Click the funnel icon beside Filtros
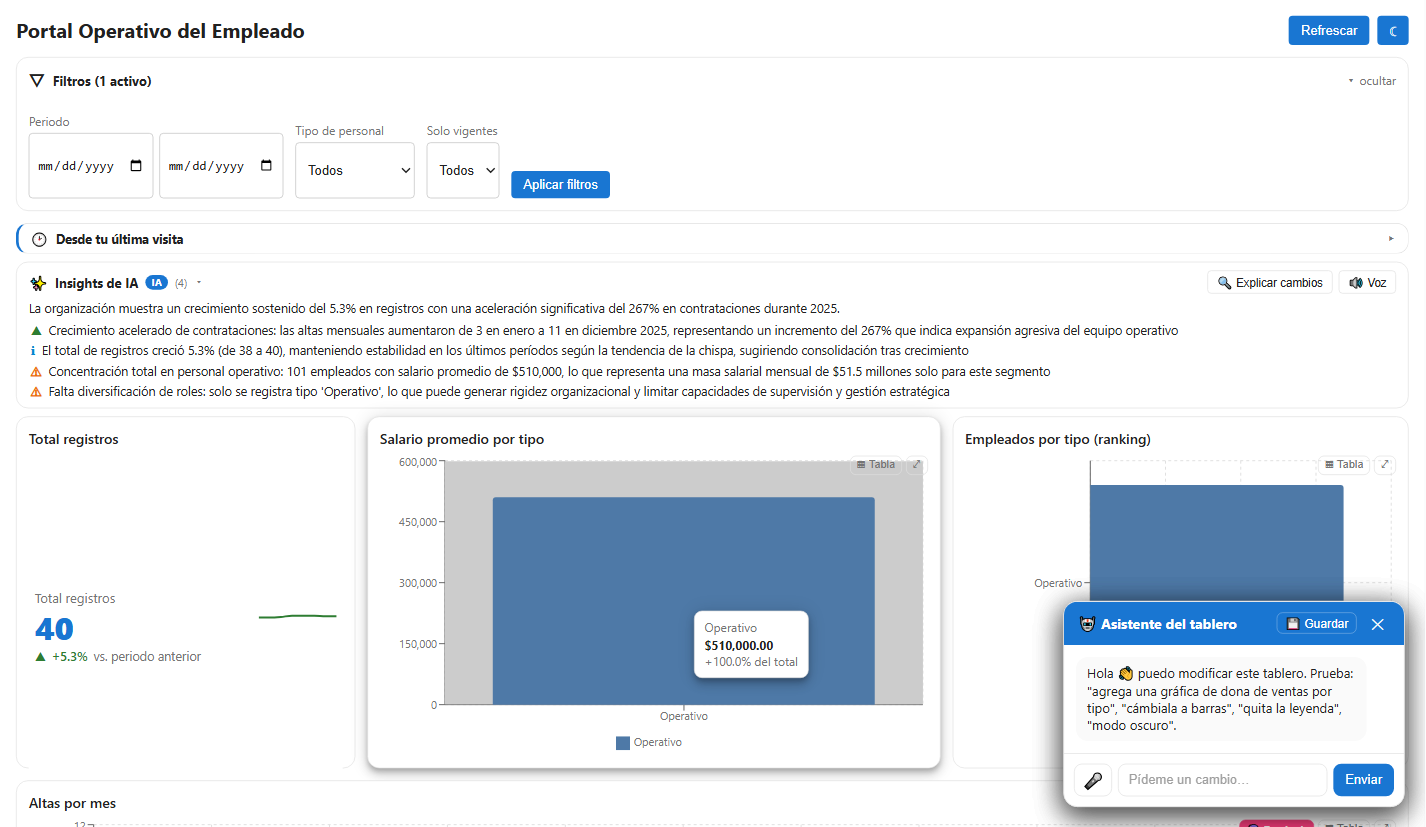1426x827 pixels. click(37, 81)
